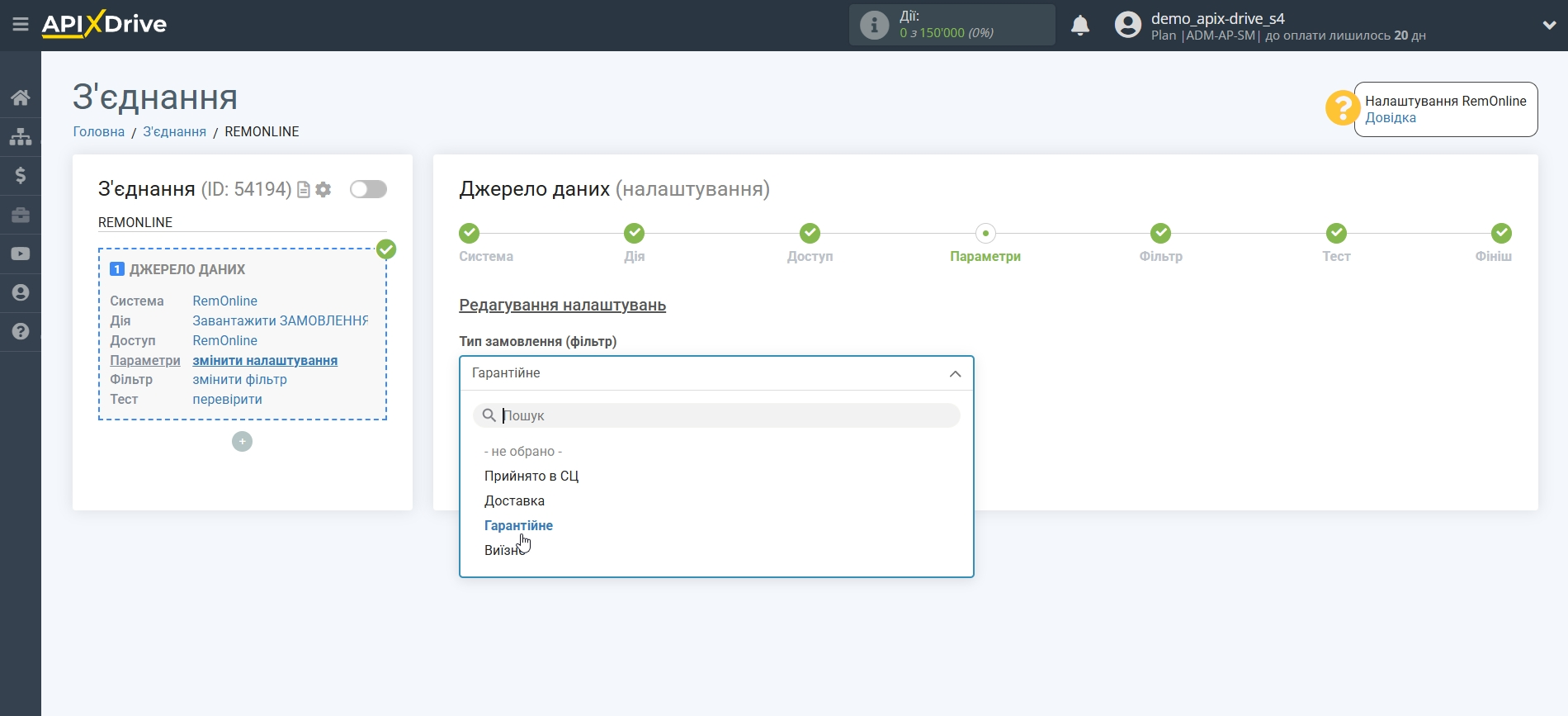
Task: Click the ApiX-Drive logo
Action: coord(104,24)
